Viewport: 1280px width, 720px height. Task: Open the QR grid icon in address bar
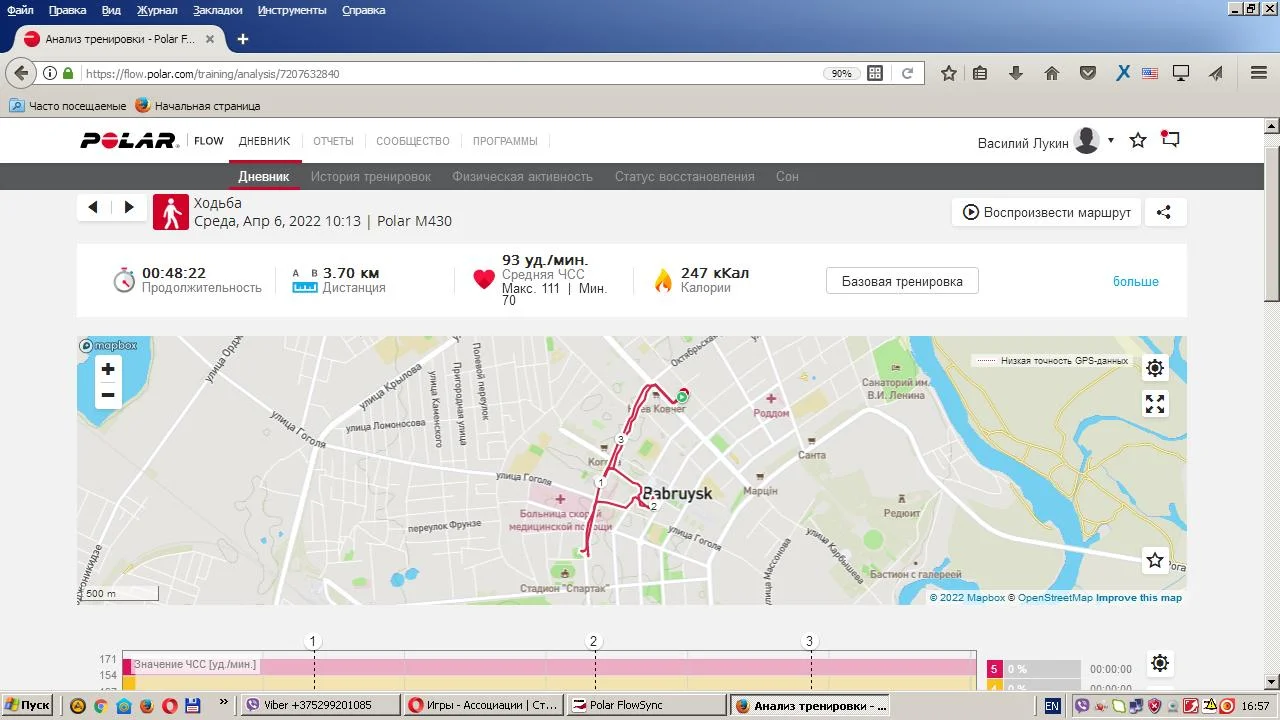tap(875, 73)
